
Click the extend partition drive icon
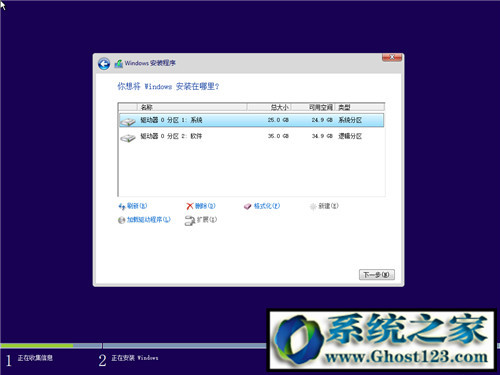[x=190, y=221]
